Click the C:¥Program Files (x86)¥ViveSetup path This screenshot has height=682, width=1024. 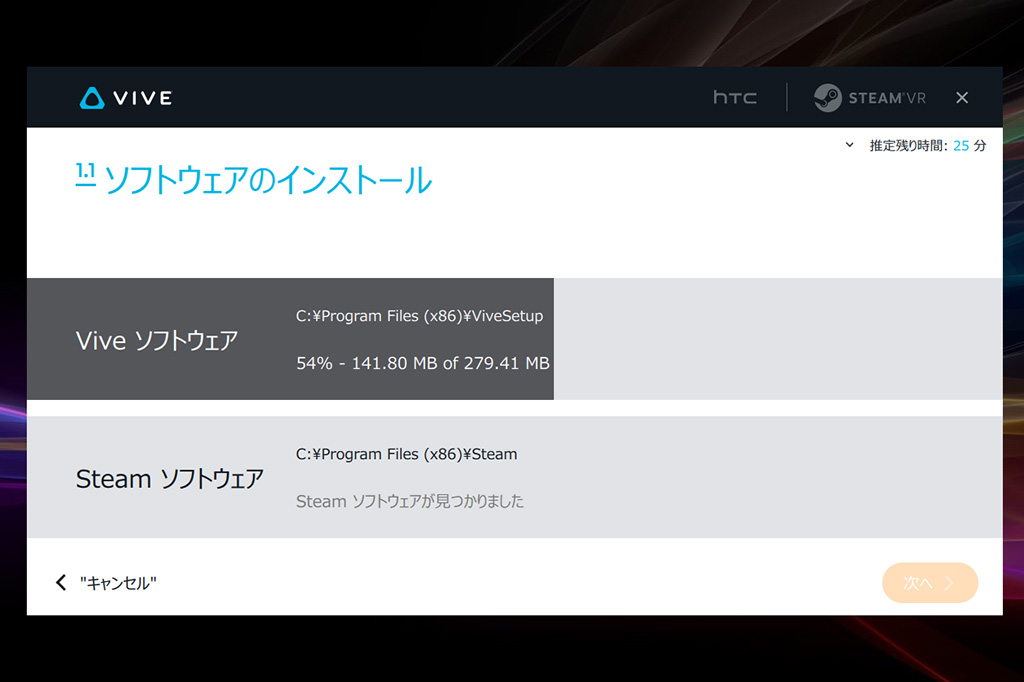(419, 316)
